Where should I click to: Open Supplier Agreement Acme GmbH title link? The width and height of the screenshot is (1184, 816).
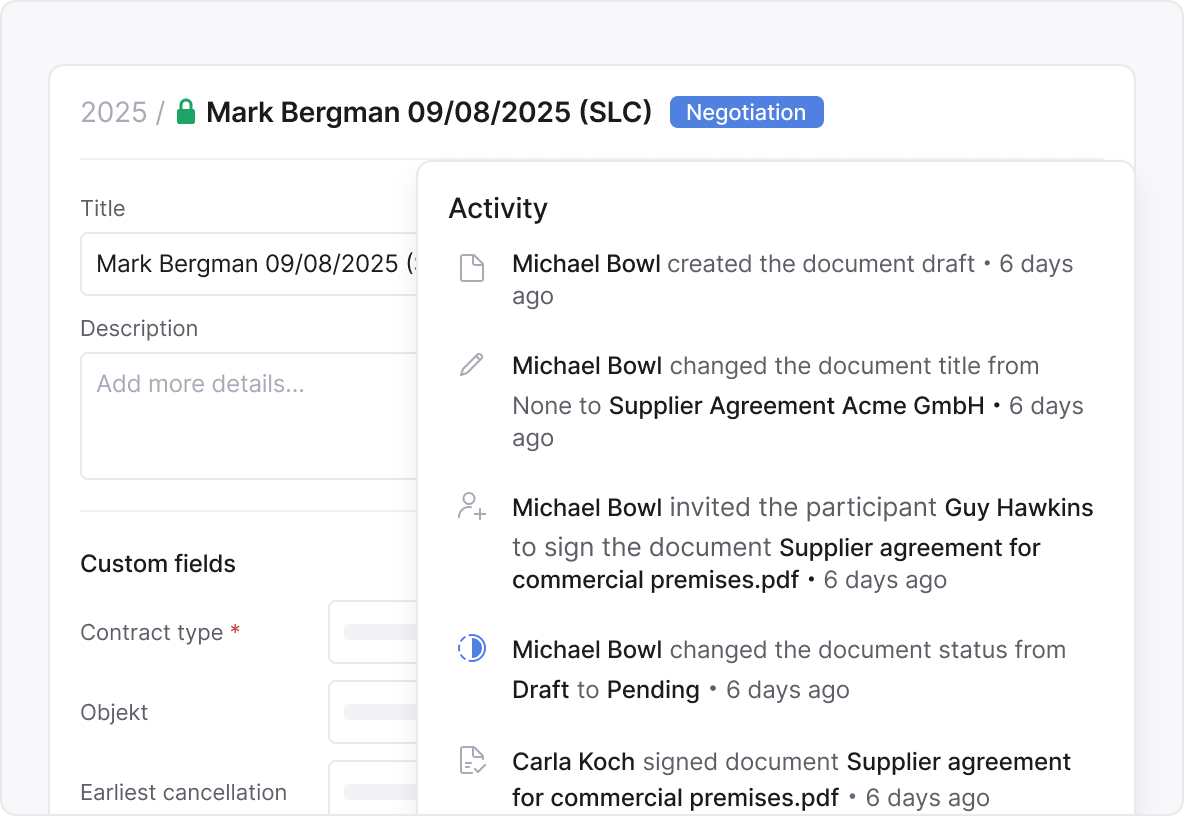pyautogui.click(x=796, y=406)
